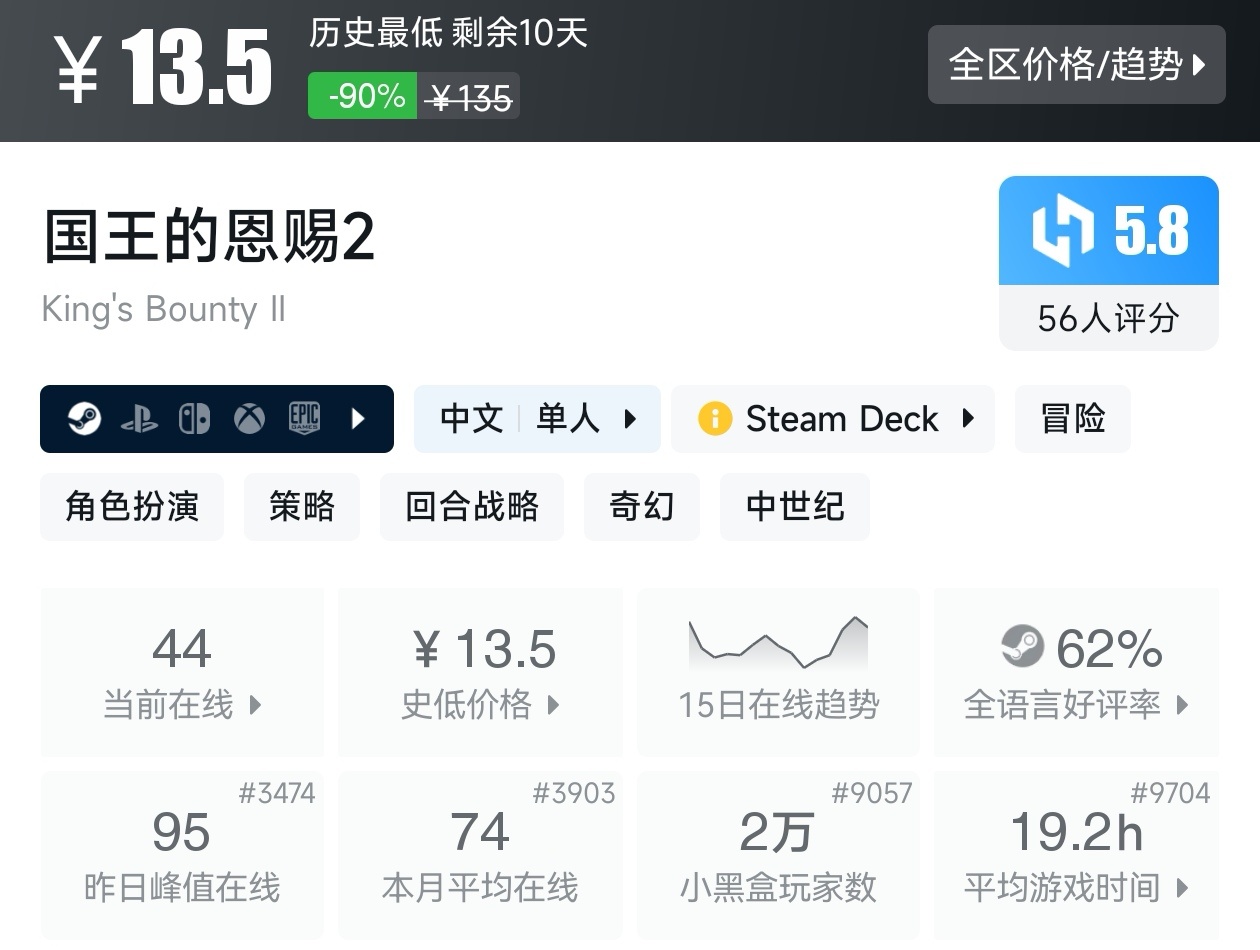
Task: Expand the 中文 单人 language details
Action: click(x=537, y=419)
